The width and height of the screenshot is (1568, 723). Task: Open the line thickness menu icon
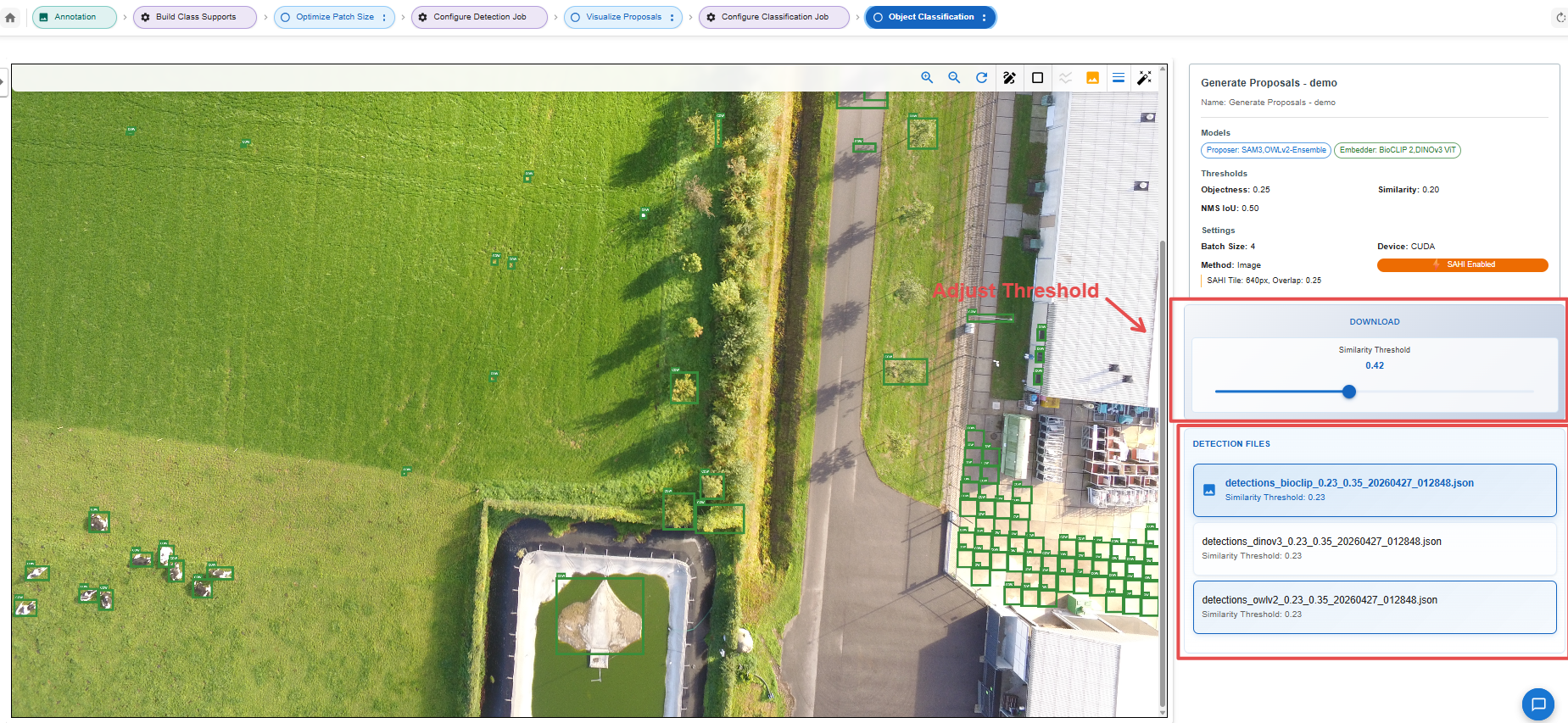1119,77
